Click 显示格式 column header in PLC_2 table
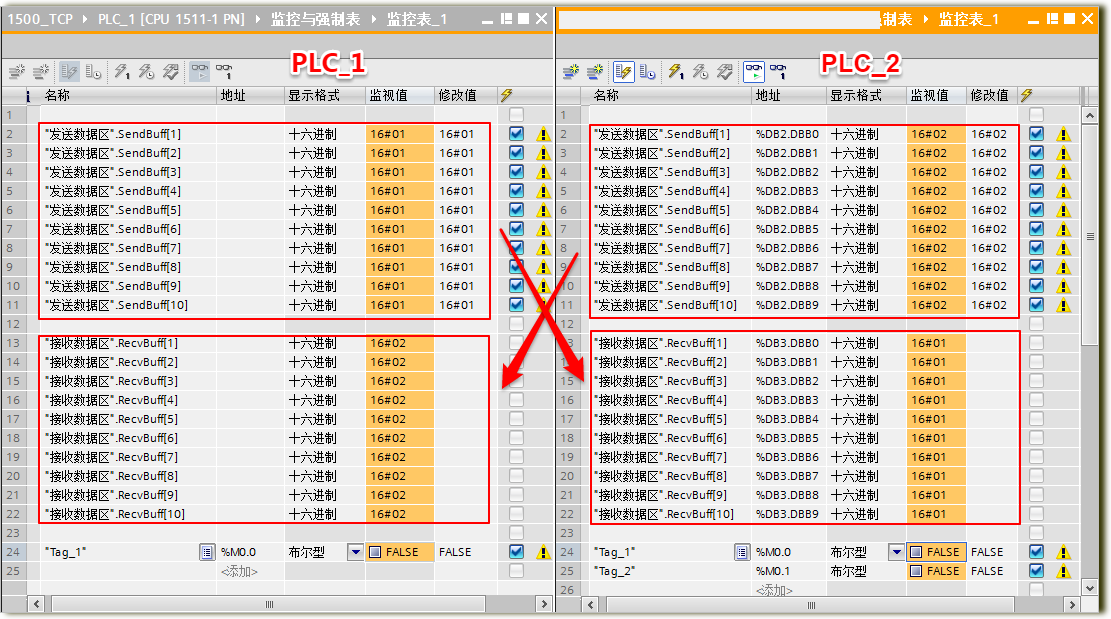Image resolution: width=1111 pixels, height=619 pixels. tap(867, 95)
